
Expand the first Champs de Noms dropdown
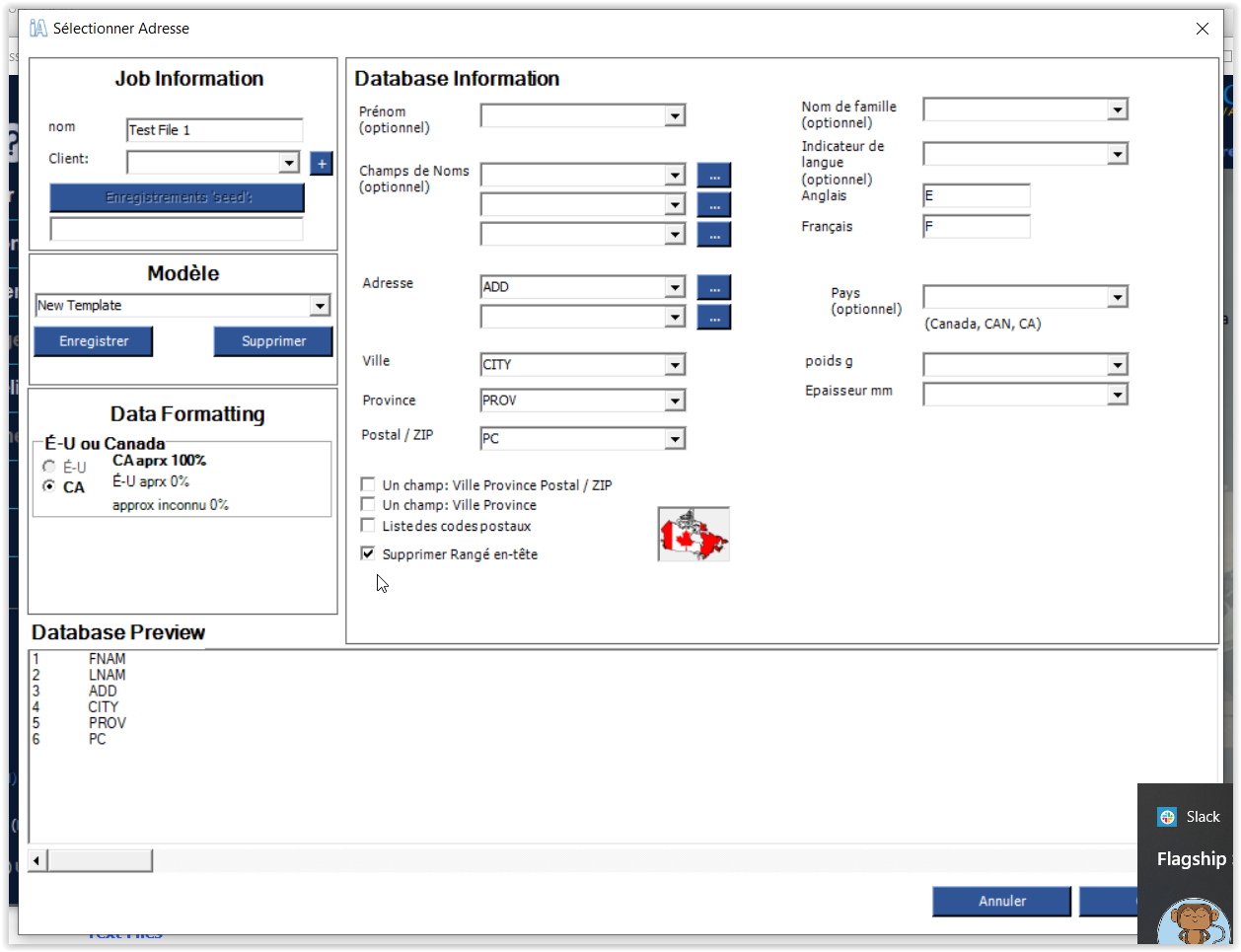pos(675,176)
